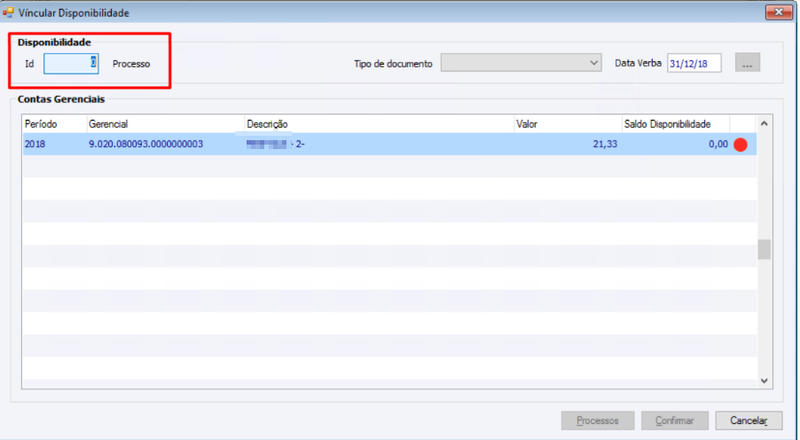Click the Período column header

tap(55, 124)
